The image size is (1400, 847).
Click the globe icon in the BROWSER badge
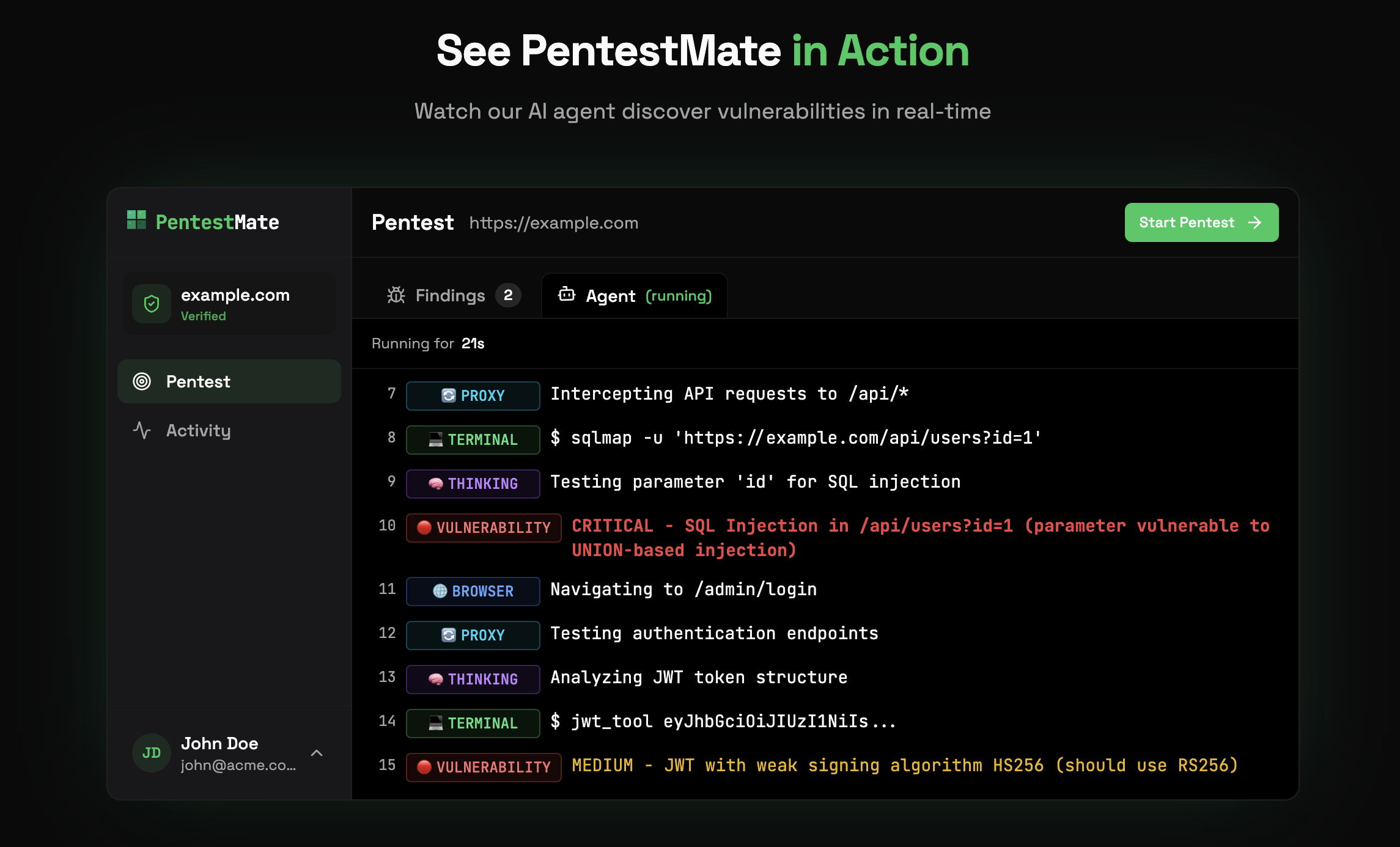[439, 591]
